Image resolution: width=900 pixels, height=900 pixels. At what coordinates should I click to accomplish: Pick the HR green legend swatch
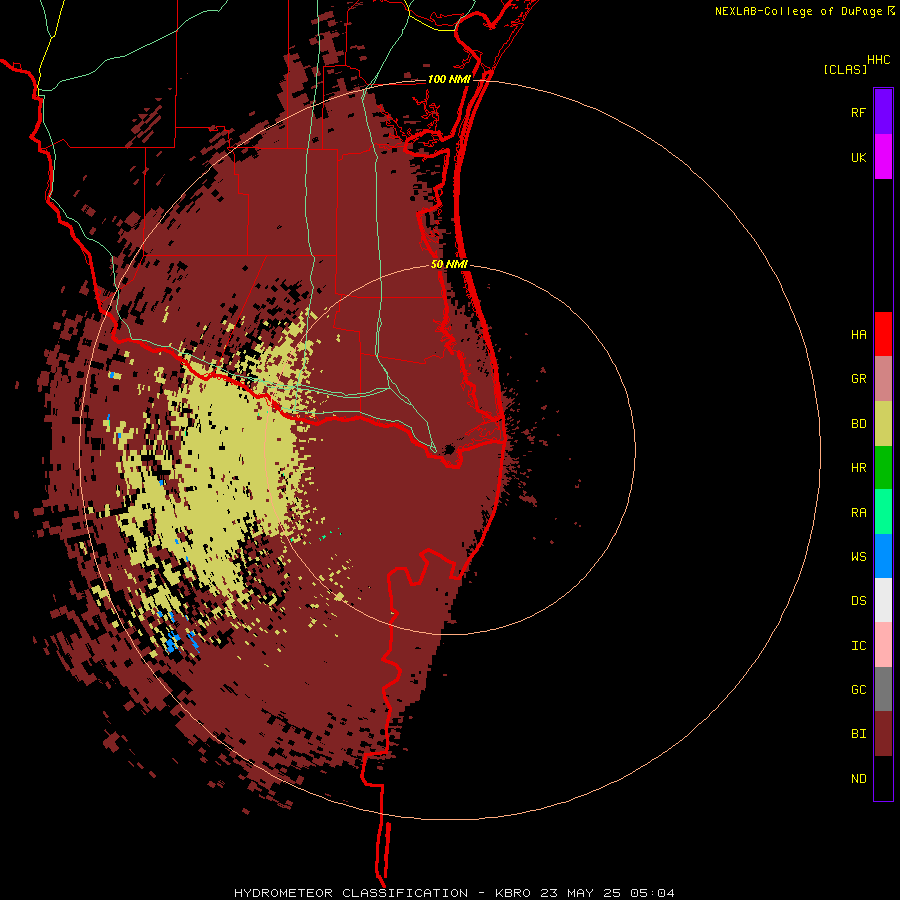[x=883, y=467]
